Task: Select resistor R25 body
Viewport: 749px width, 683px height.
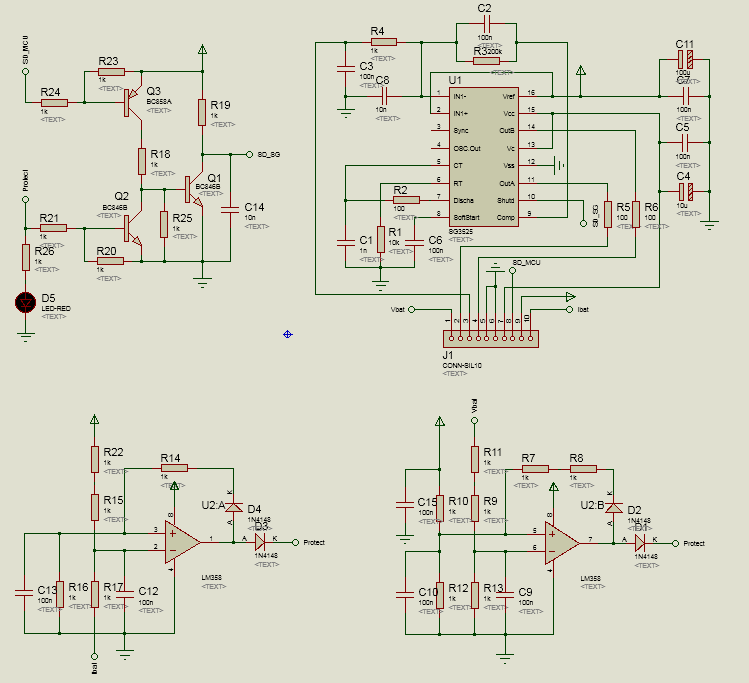Action: [164, 224]
